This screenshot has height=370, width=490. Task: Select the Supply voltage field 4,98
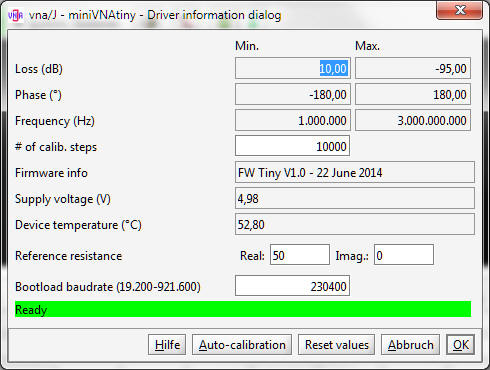(355, 198)
